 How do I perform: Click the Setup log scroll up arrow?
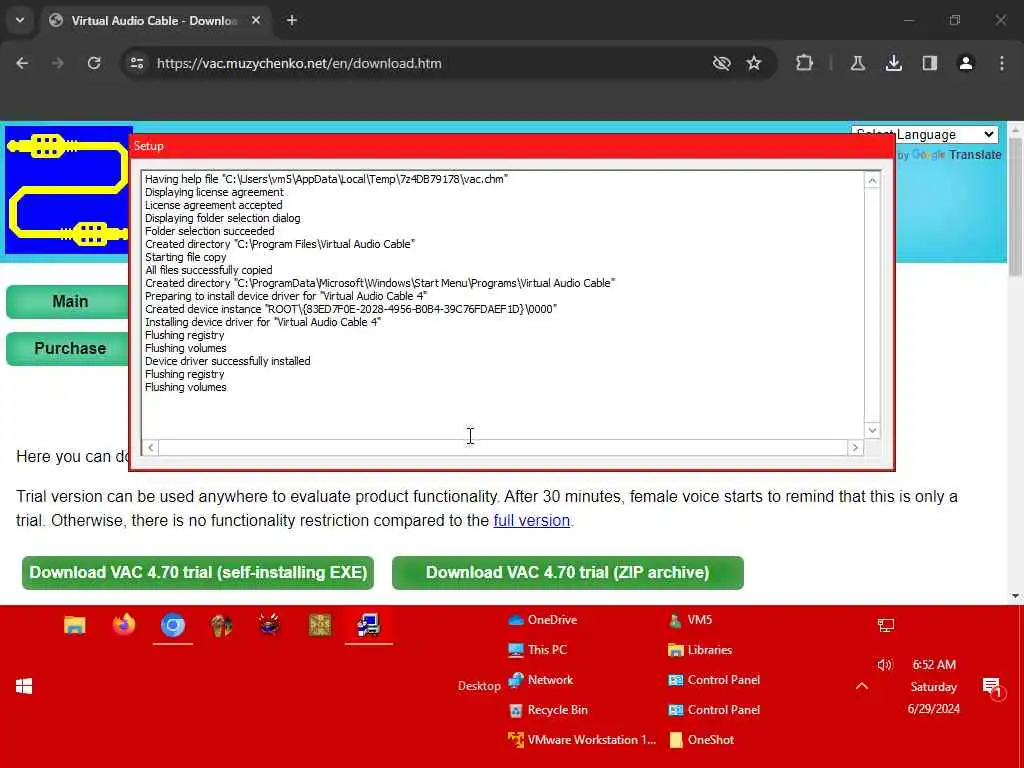point(872,180)
